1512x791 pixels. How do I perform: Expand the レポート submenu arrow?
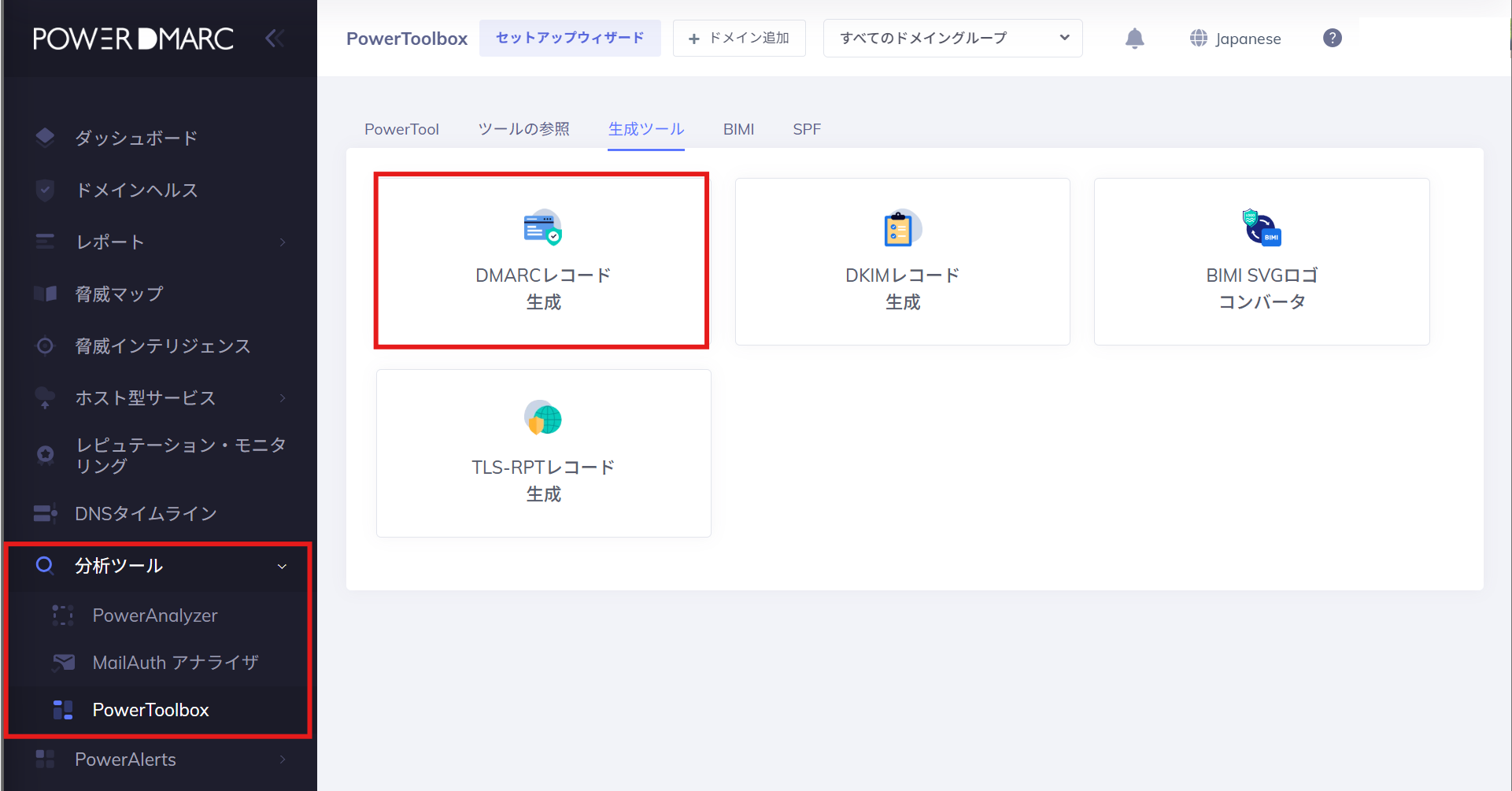283,242
